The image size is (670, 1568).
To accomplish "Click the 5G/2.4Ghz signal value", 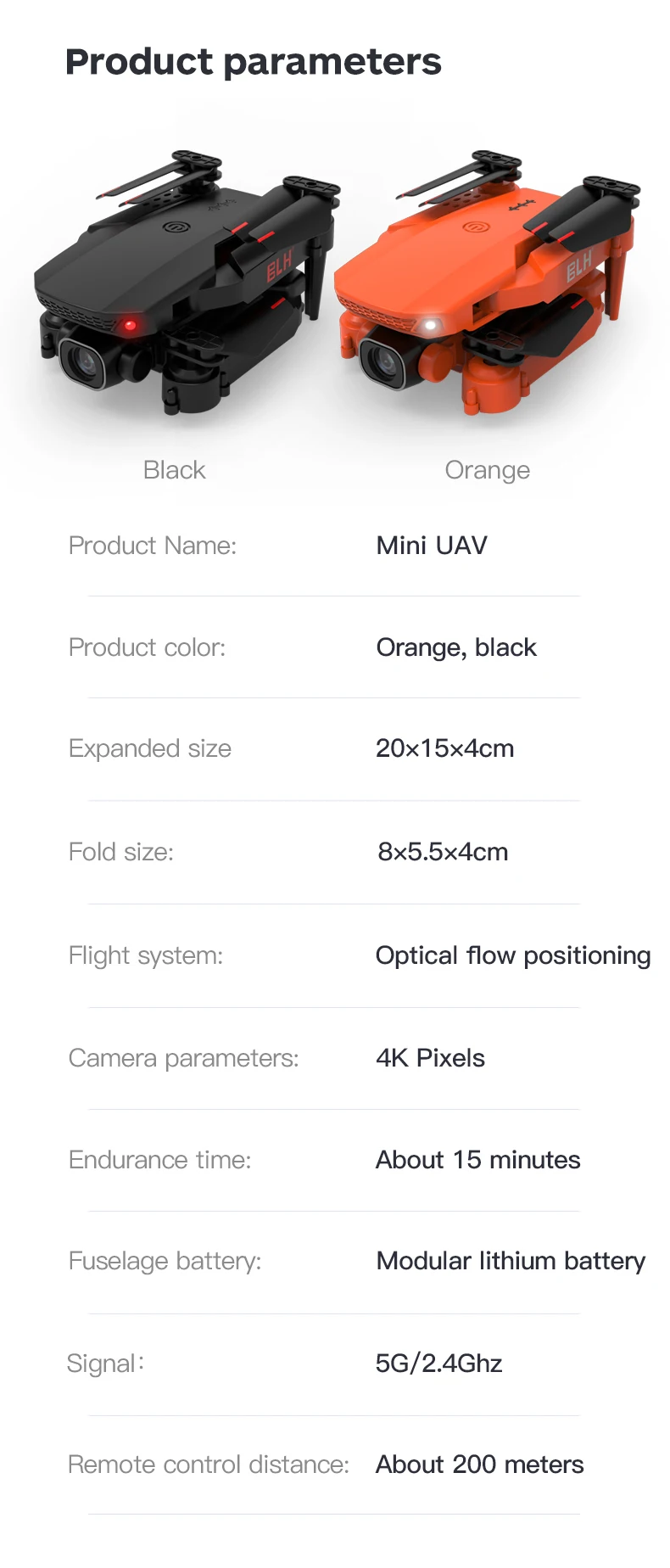I will pos(438,1364).
